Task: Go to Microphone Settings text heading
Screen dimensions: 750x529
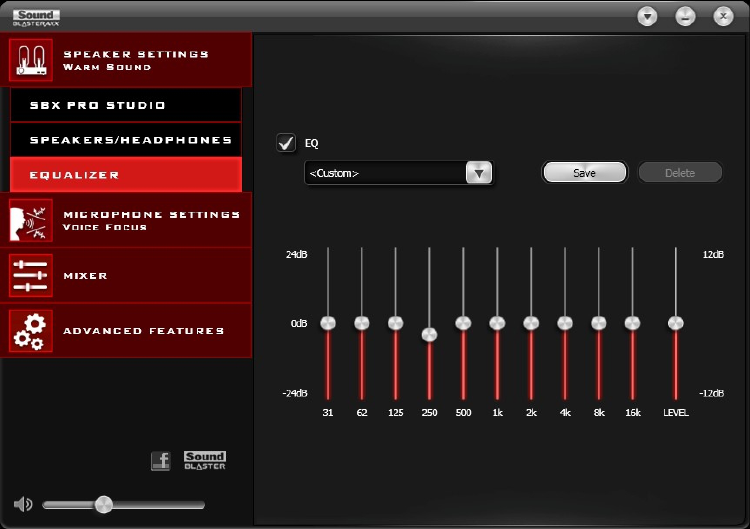Action: point(152,214)
